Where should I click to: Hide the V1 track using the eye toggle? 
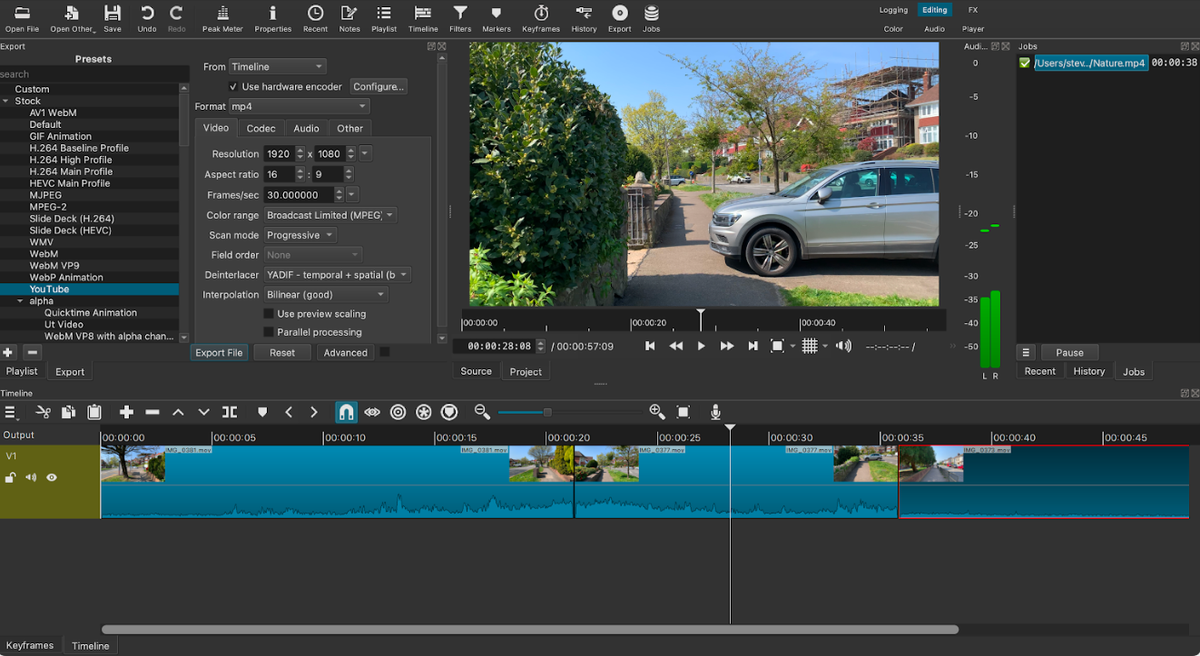51,477
